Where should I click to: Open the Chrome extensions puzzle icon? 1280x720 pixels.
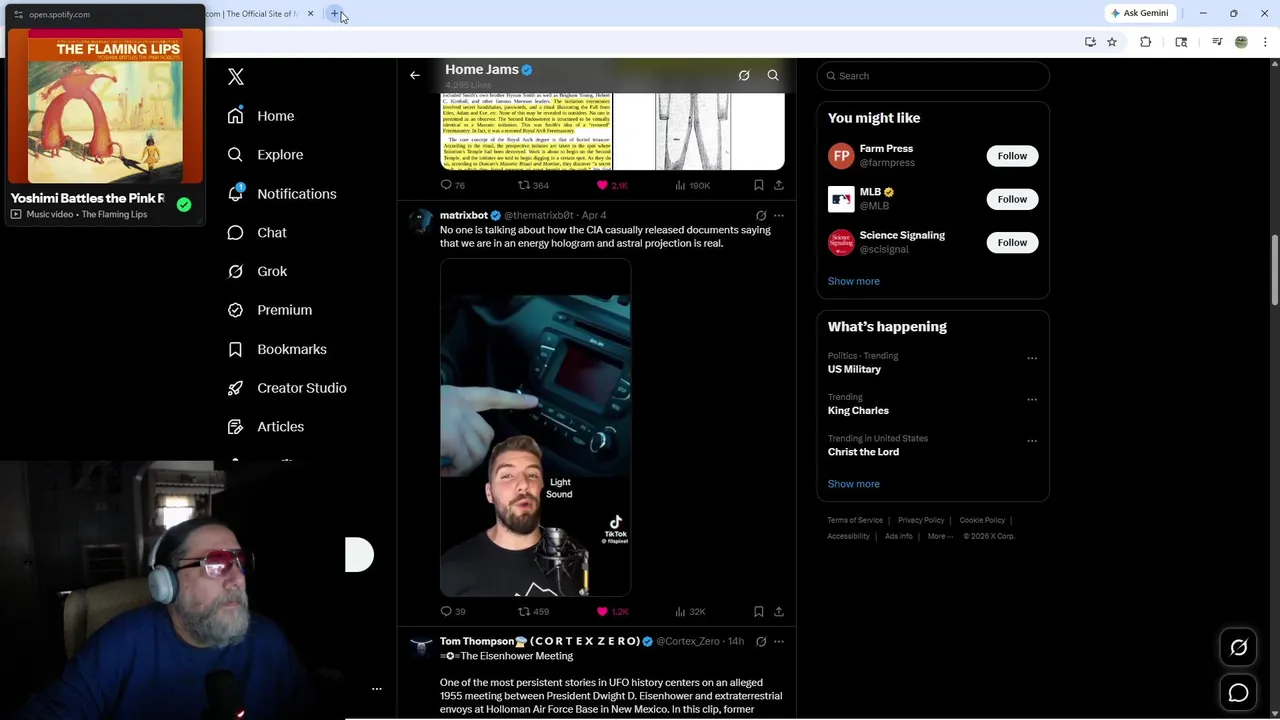(x=1146, y=42)
